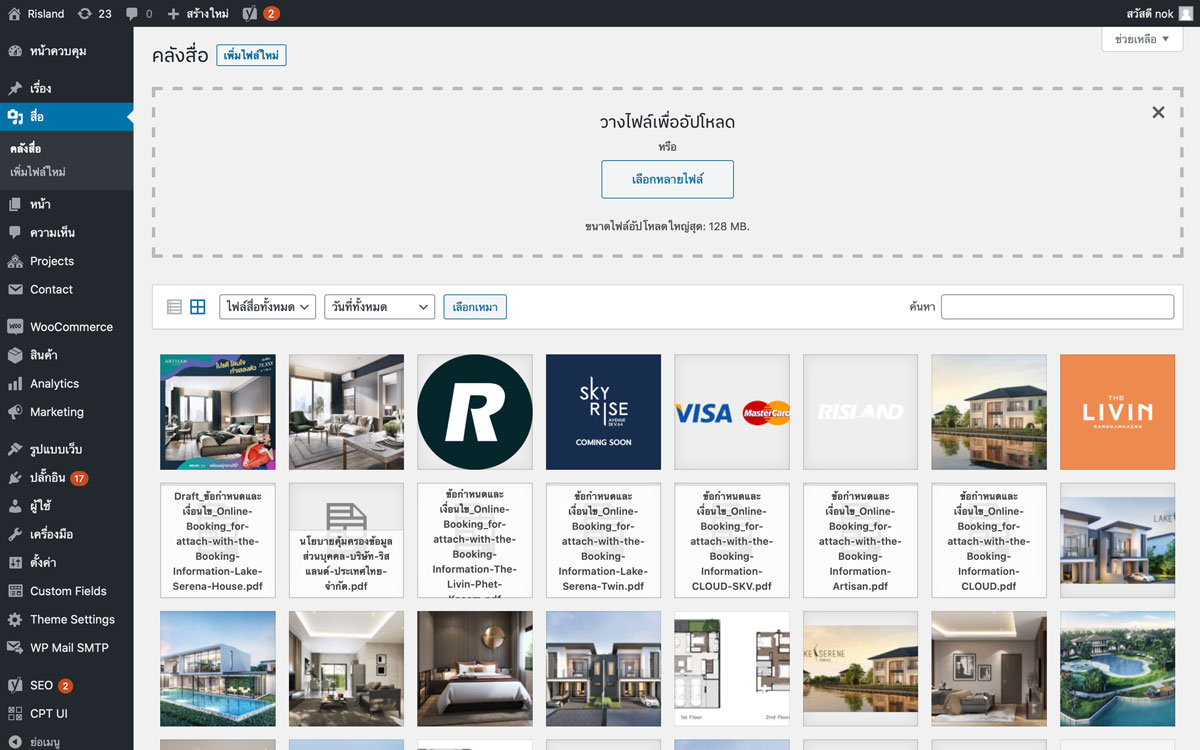
Task: Click the media search input field
Action: pyautogui.click(x=1057, y=307)
